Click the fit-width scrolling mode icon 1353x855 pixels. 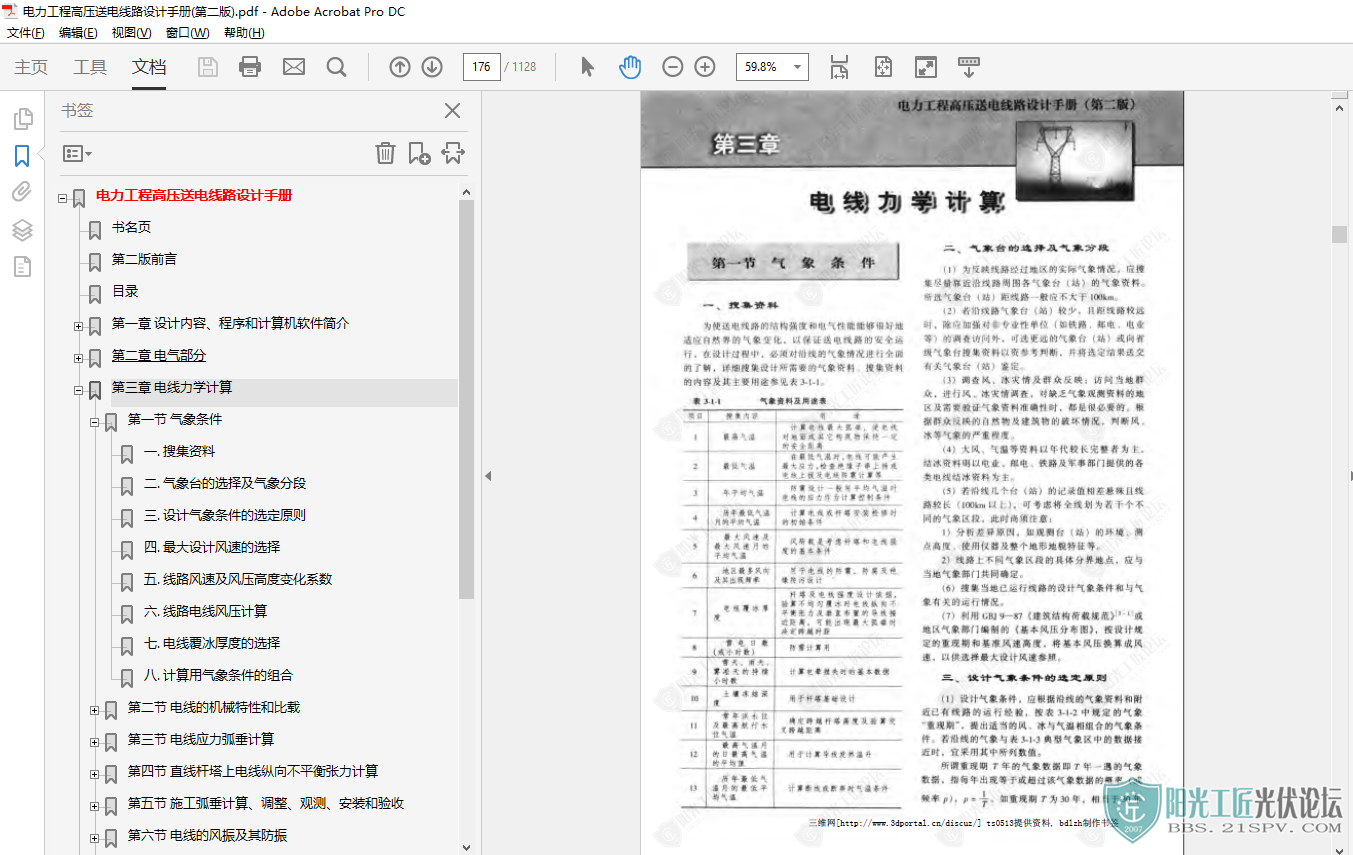point(839,67)
